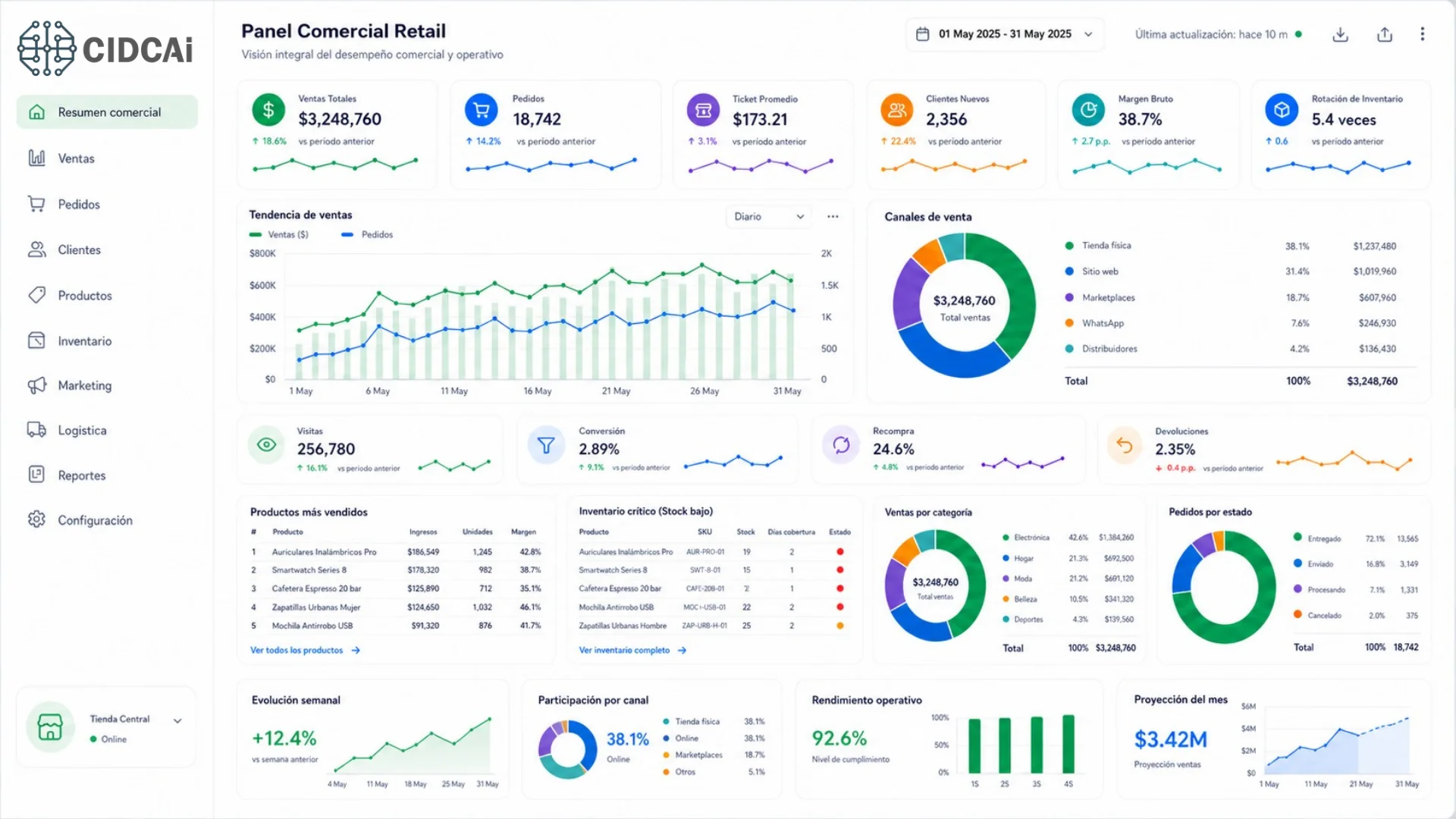Go to the Ventas section
This screenshot has width=1456, height=819.
coord(76,158)
